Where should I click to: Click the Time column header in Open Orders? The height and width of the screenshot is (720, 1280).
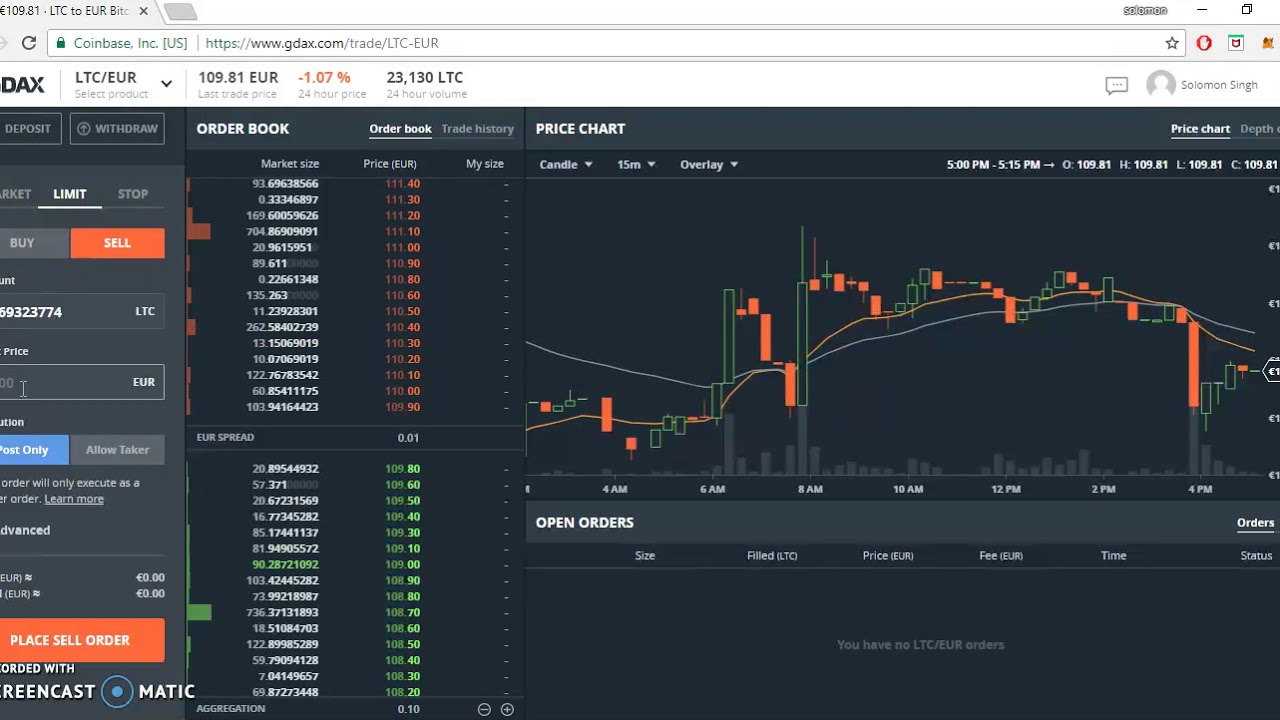1113,556
